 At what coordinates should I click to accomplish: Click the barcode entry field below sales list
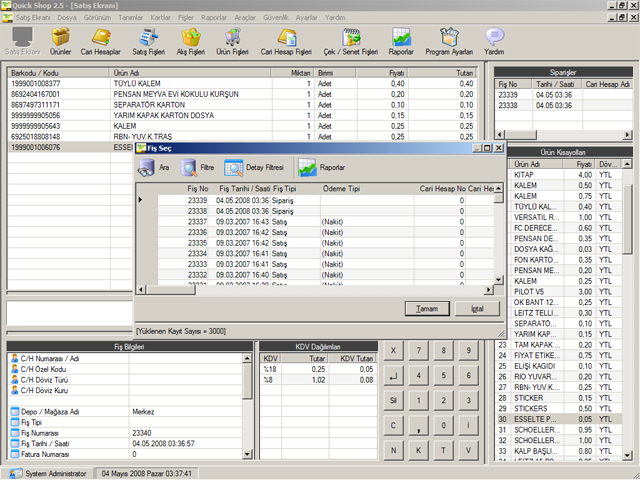(69, 313)
